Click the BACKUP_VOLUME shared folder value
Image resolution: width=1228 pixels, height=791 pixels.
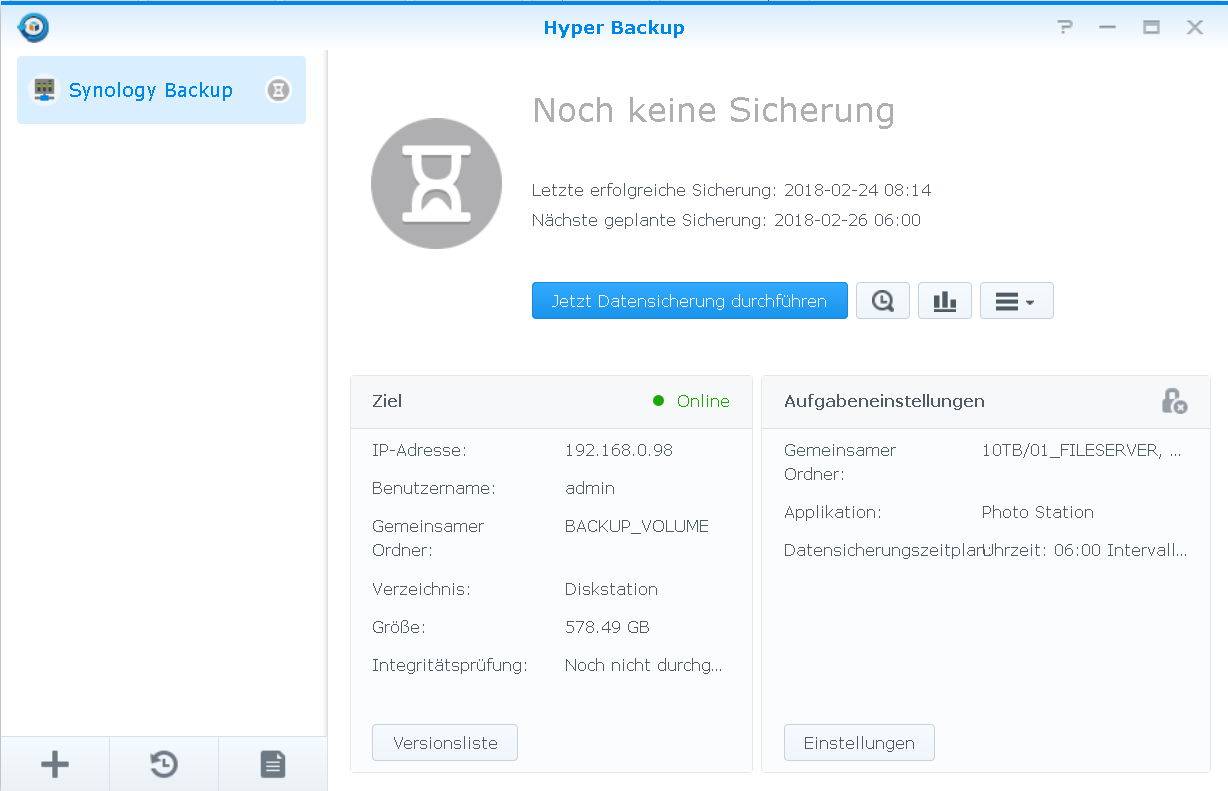(x=637, y=526)
